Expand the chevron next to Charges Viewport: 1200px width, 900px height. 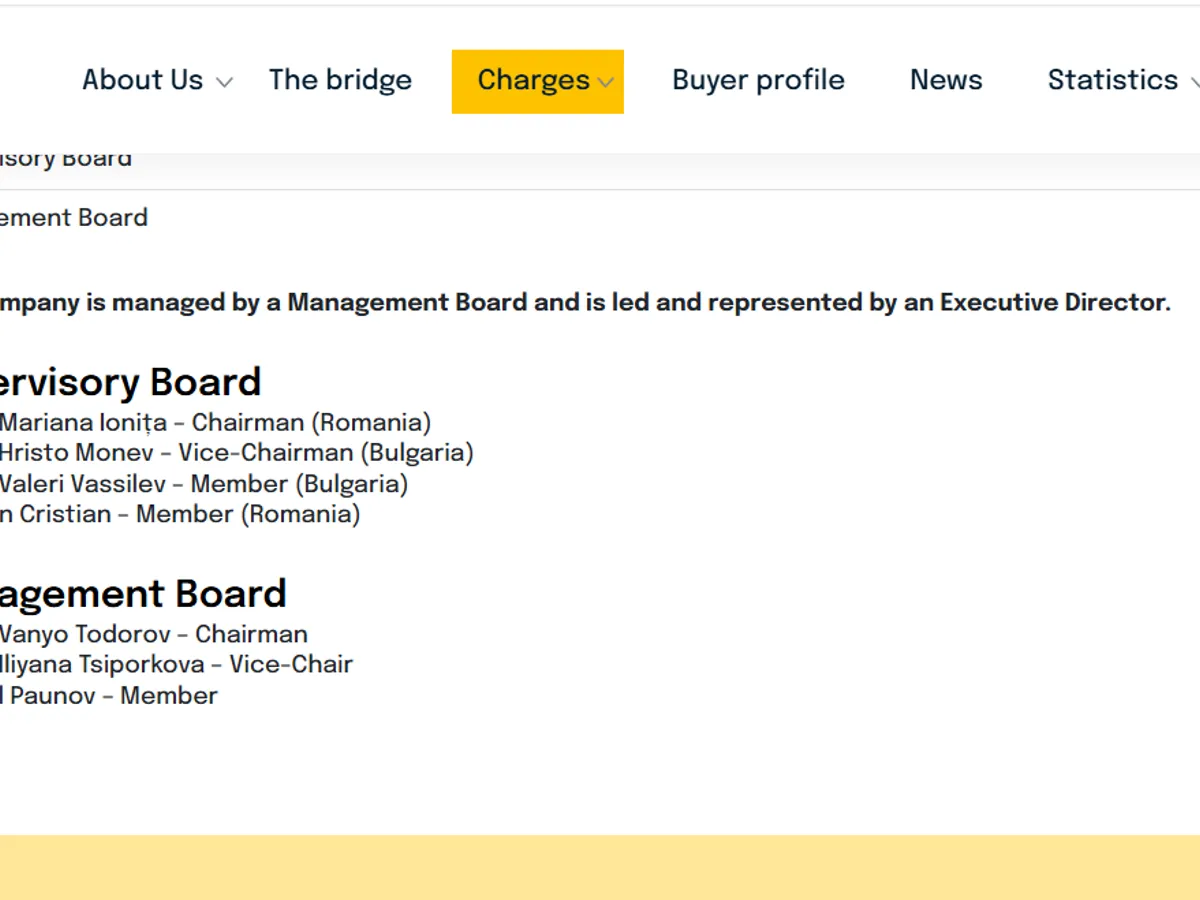(606, 83)
